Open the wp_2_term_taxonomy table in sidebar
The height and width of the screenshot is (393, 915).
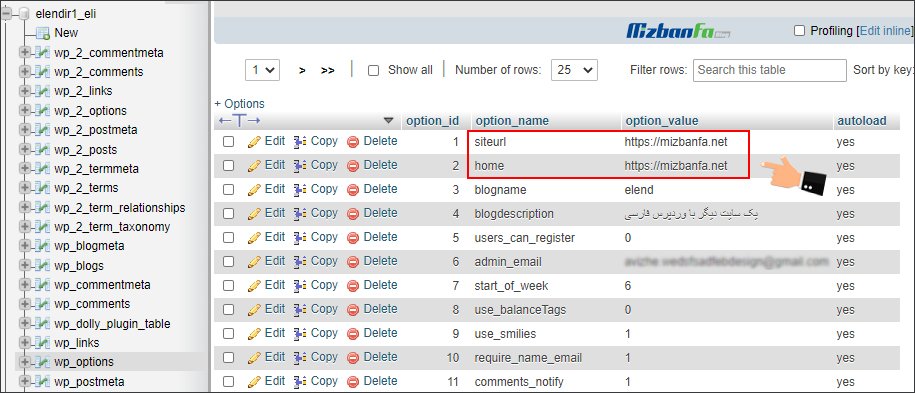112,227
